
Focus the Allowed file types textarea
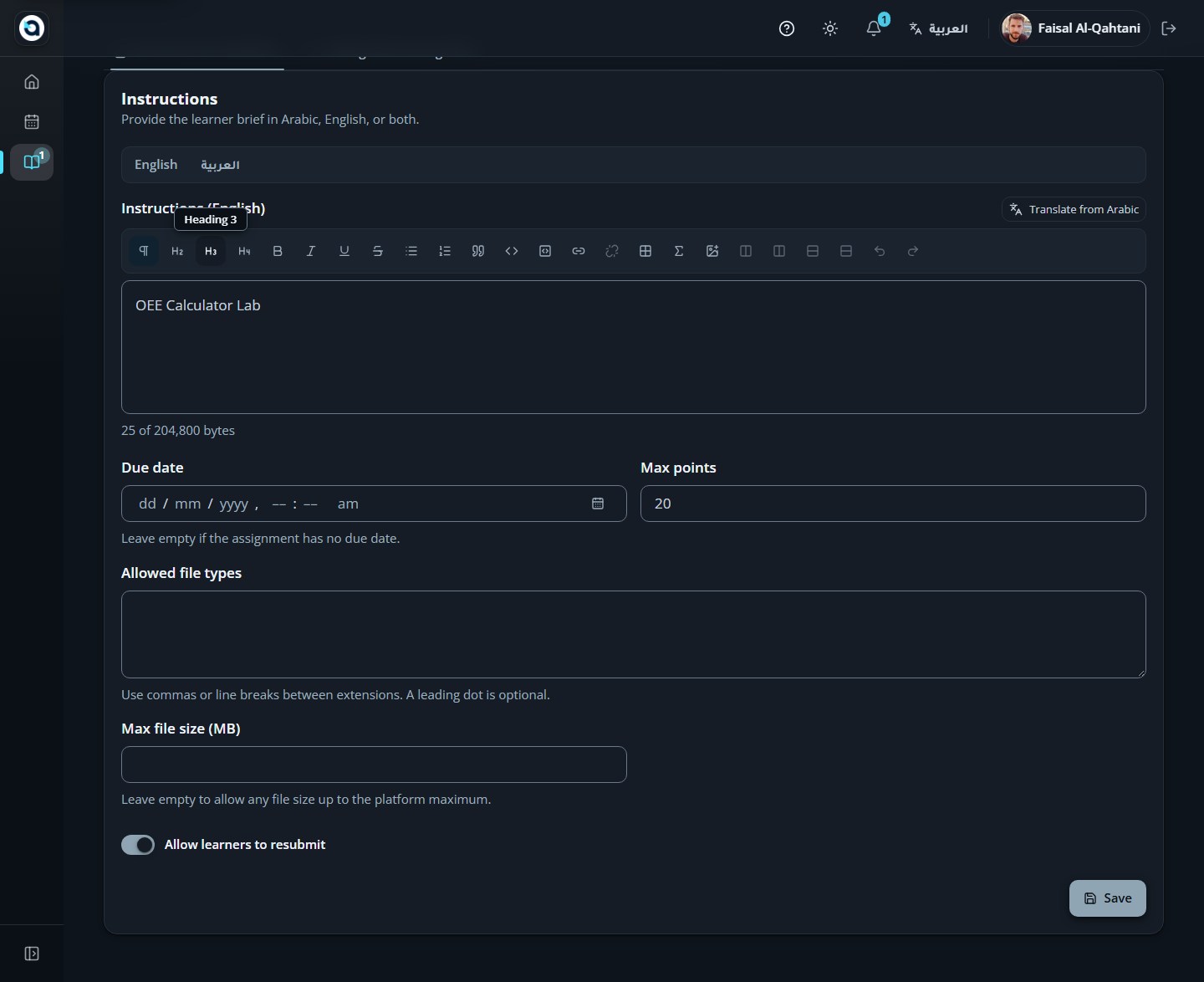pos(634,634)
